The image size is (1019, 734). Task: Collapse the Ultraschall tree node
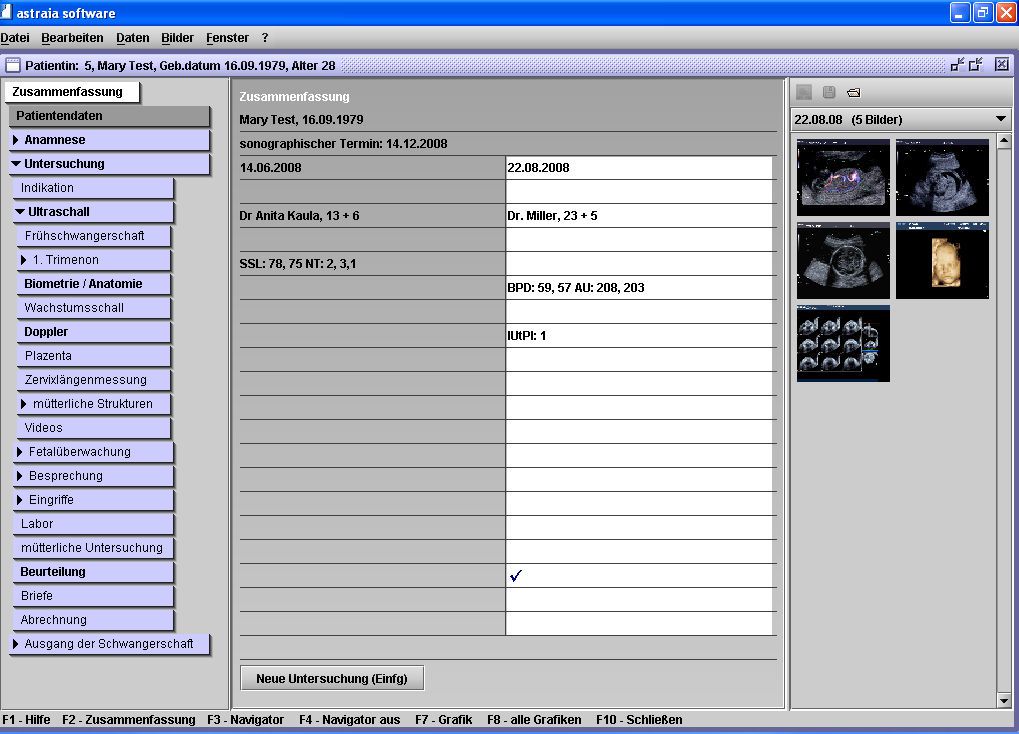click(21, 212)
